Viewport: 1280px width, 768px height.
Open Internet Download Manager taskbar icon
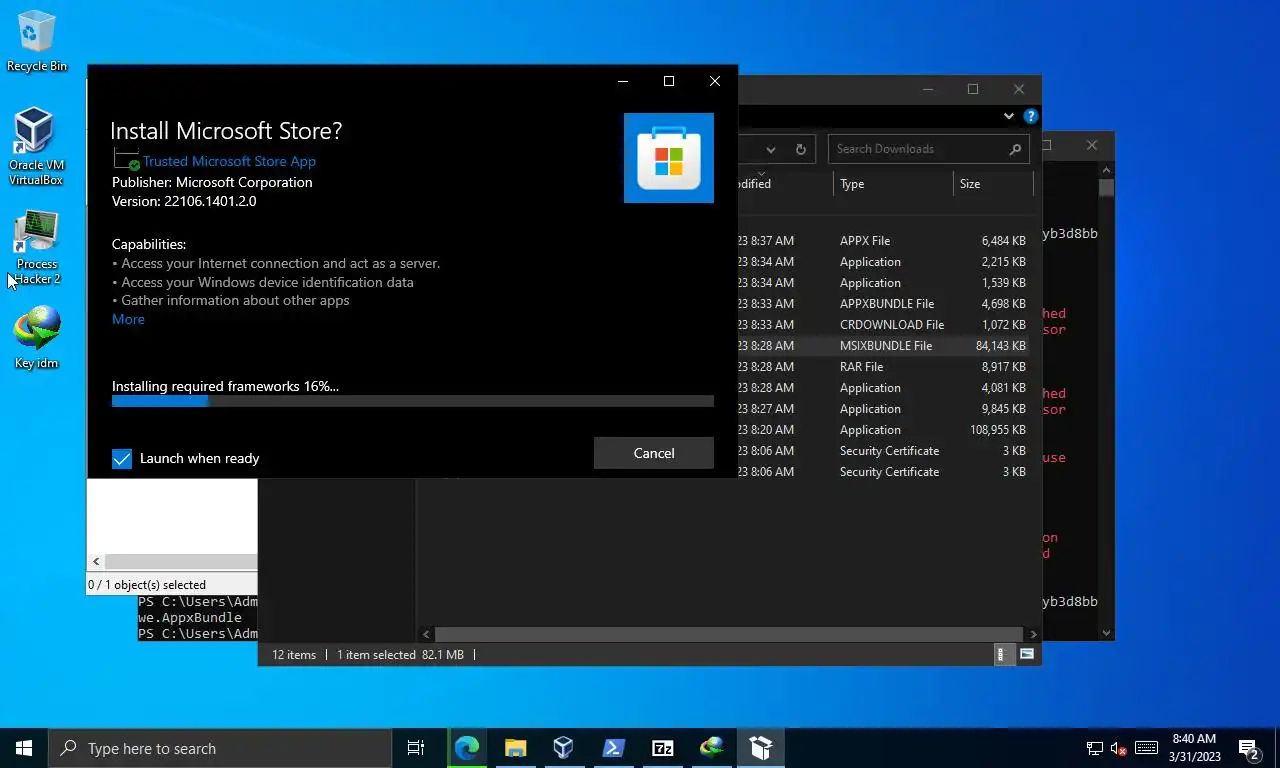pyautogui.click(x=711, y=748)
